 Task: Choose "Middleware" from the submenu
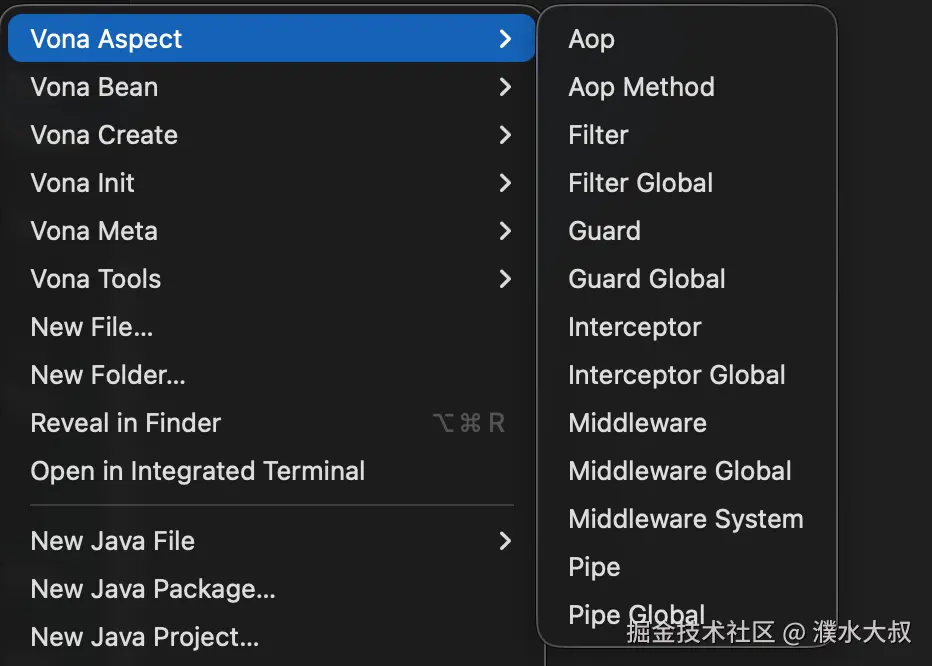637,423
